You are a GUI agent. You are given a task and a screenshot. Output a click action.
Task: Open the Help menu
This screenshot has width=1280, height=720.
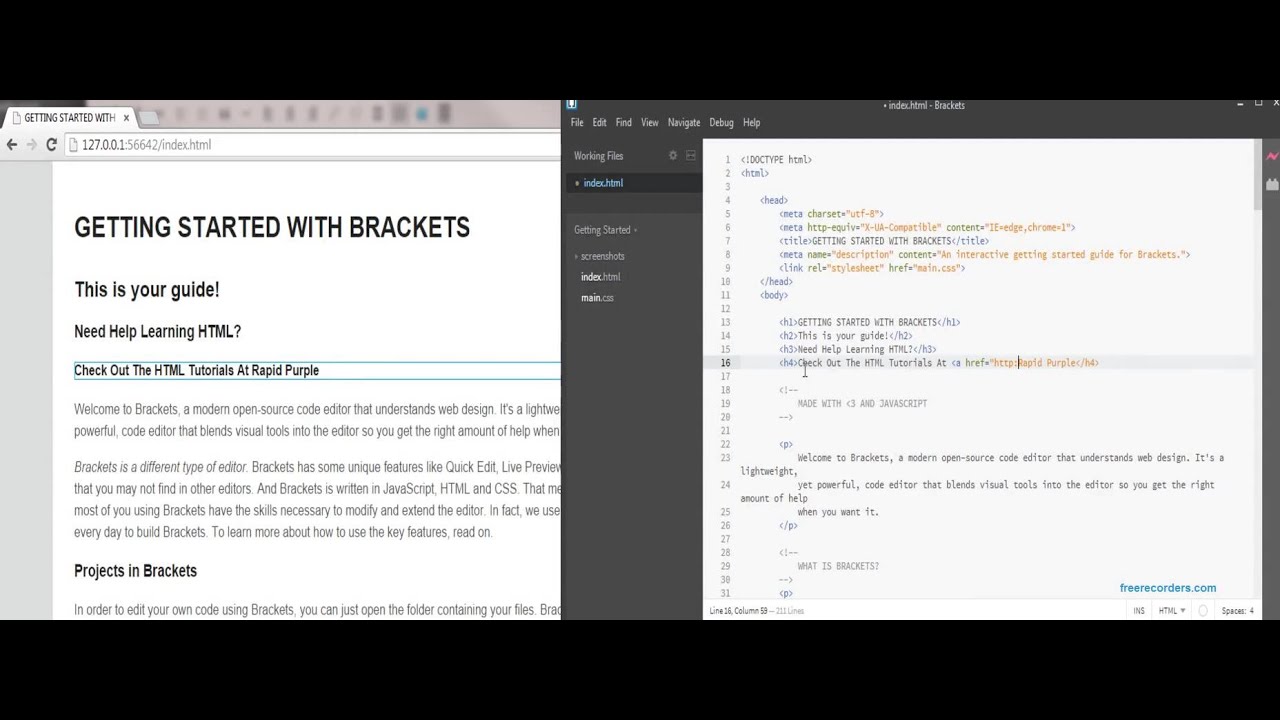tap(752, 123)
